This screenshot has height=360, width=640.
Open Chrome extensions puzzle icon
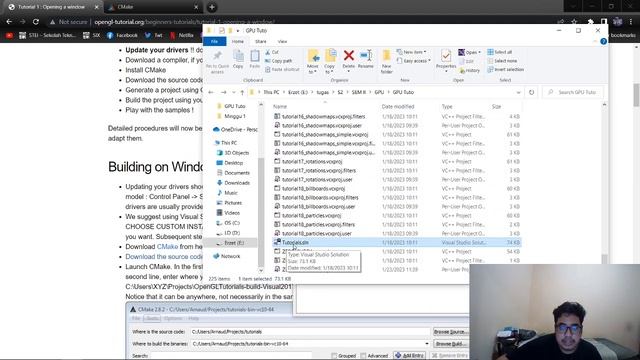[x=590, y=22]
